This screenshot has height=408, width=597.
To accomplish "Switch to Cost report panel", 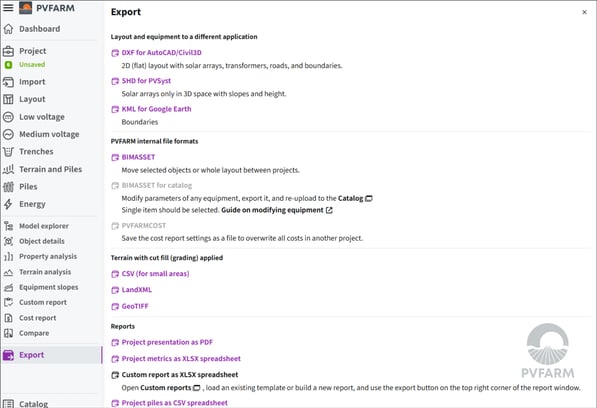I will (38, 318).
